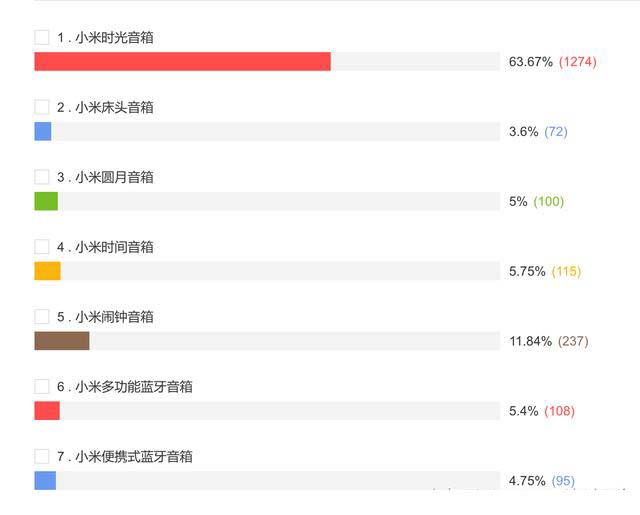Click the blue bar under 小米便携式蓝牙音箱
The width and height of the screenshot is (640, 515).
[45, 481]
